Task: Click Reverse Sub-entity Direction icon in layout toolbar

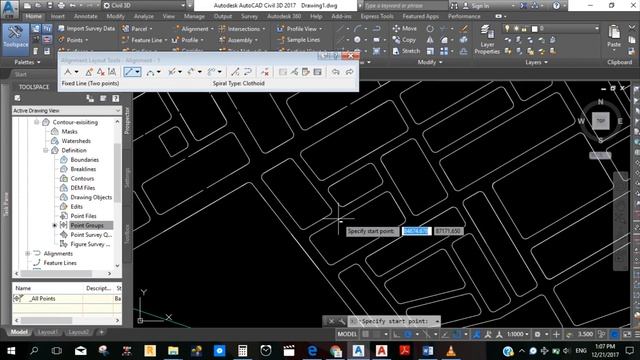Action: pos(247,72)
